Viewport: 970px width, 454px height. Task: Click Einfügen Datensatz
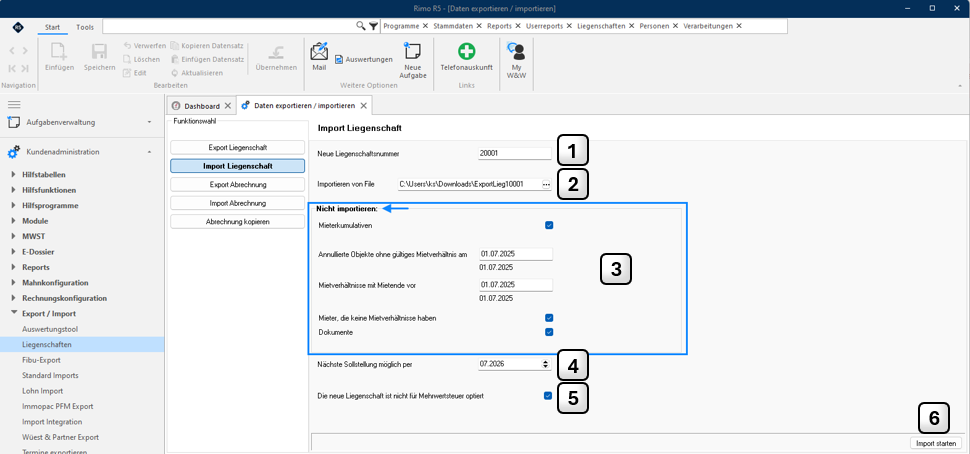click(x=208, y=59)
